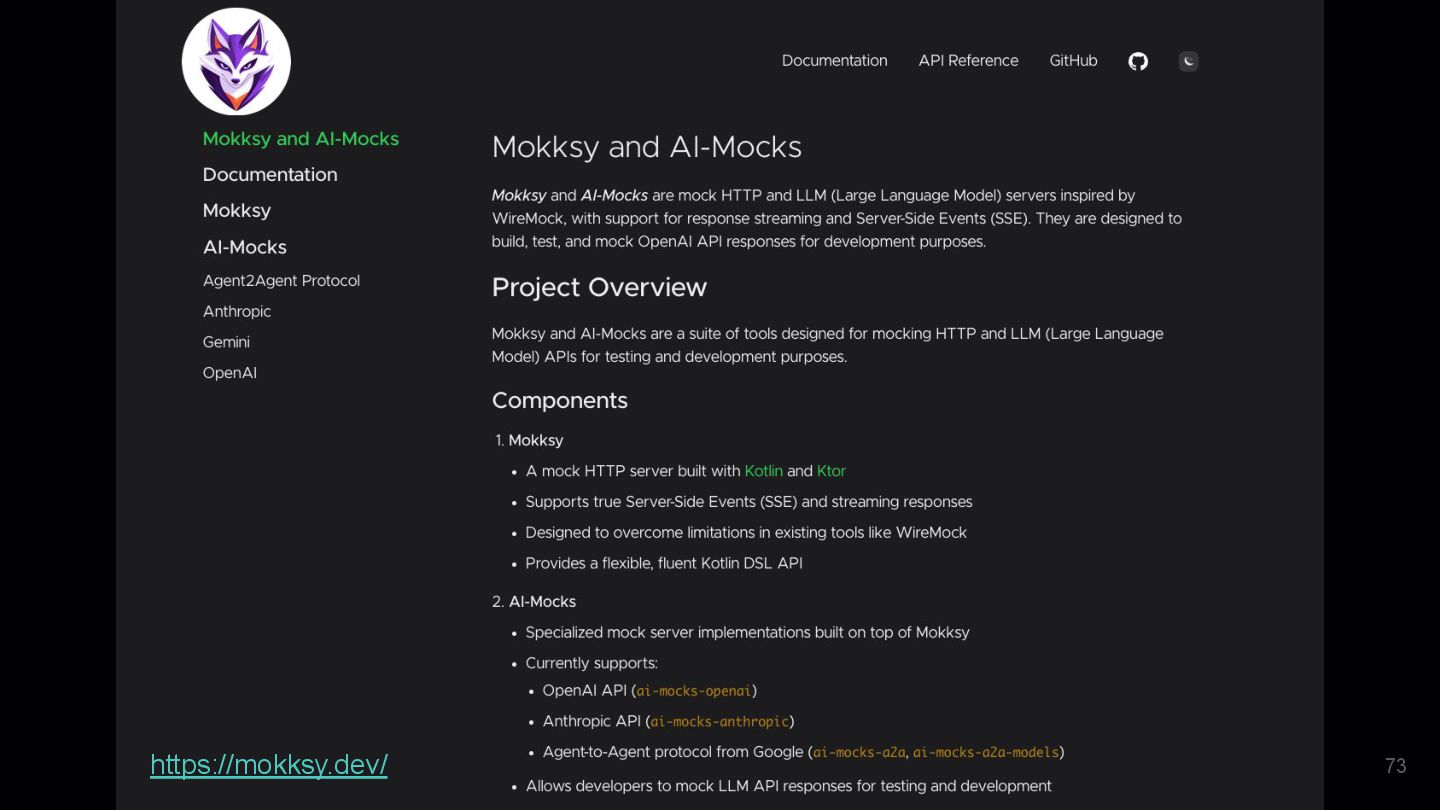Viewport: 1440px width, 810px height.
Task: Select Mokksy and AI-Mocks in the sidebar
Action: 301,139
